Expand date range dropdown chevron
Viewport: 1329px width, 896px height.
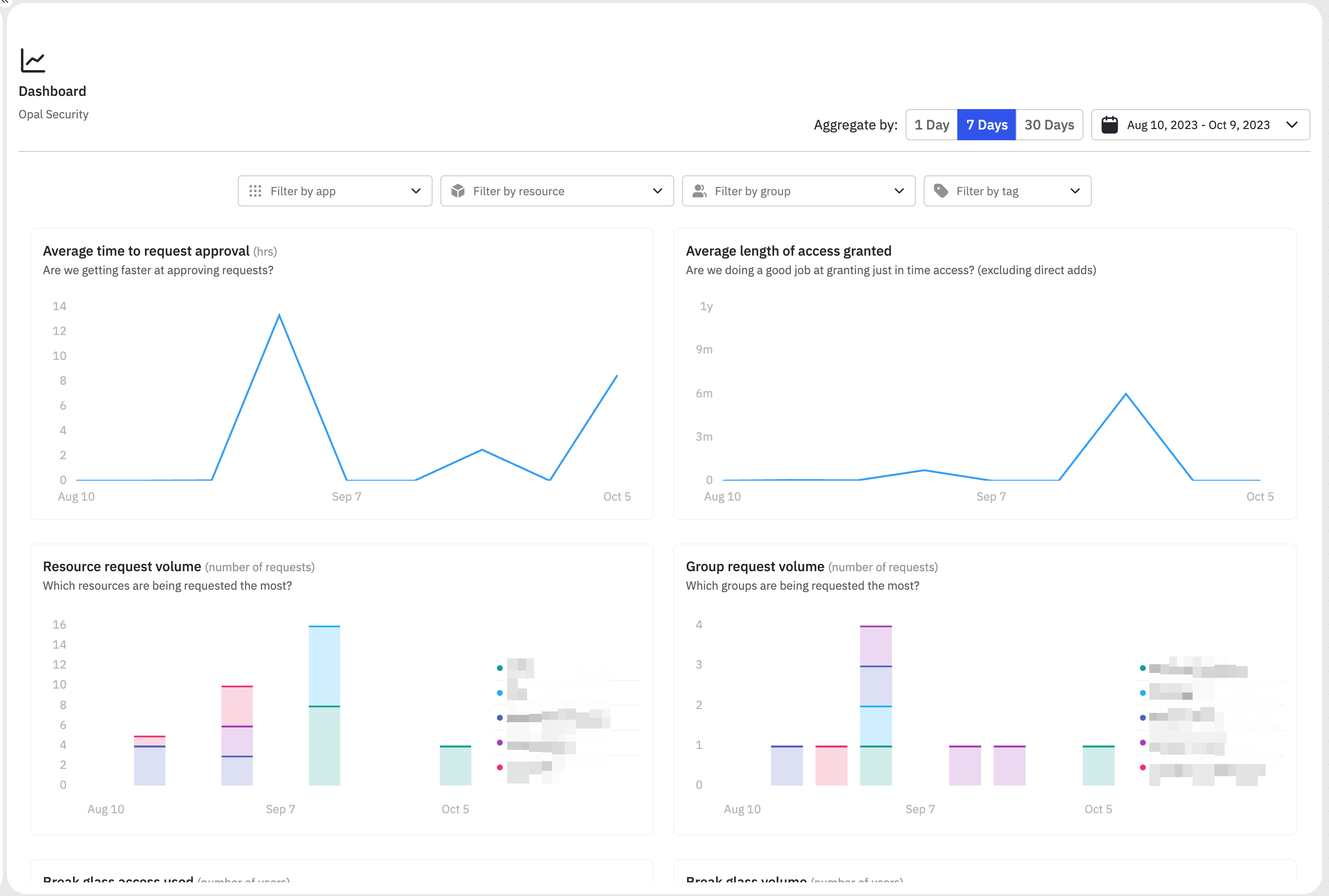(1292, 125)
